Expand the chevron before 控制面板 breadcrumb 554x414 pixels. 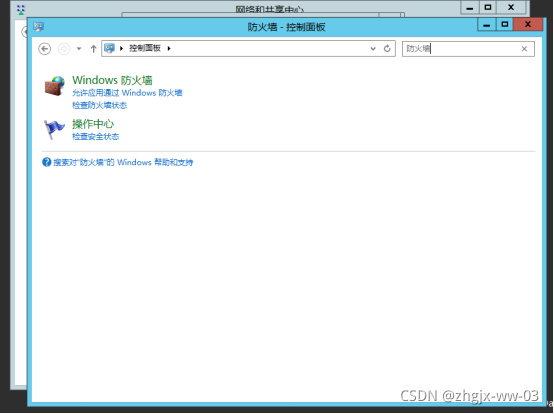coord(121,48)
